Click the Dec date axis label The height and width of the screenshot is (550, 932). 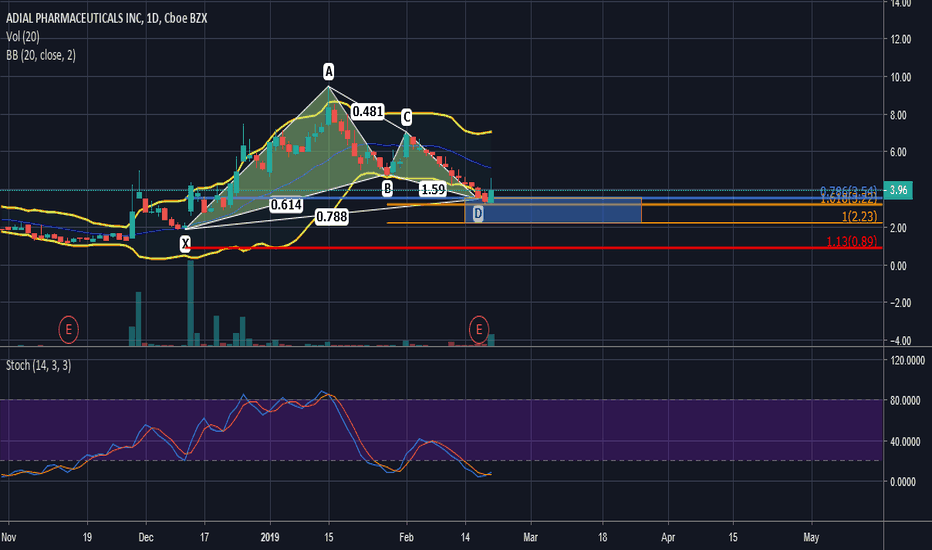tap(146, 537)
